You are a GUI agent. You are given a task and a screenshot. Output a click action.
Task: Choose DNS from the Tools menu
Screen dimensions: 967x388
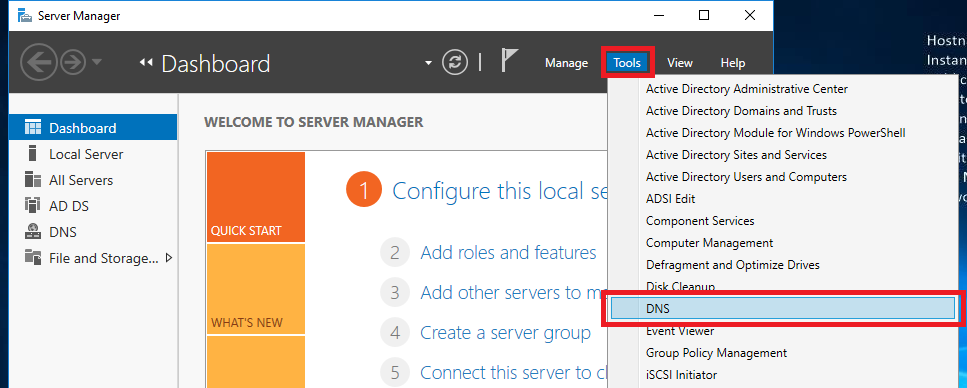[x=783, y=308]
